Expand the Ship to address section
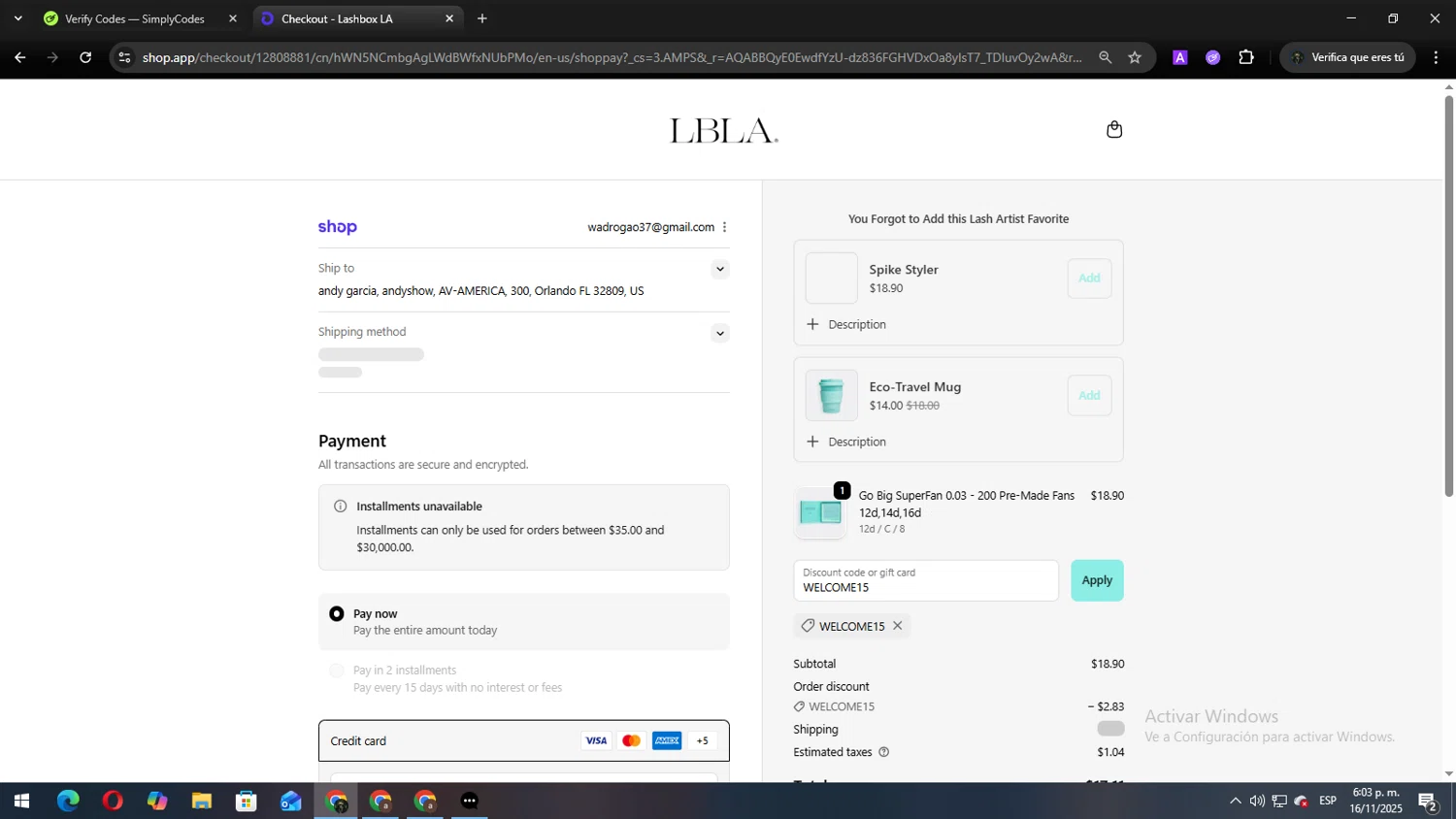This screenshot has height=819, width=1456. tap(719, 269)
